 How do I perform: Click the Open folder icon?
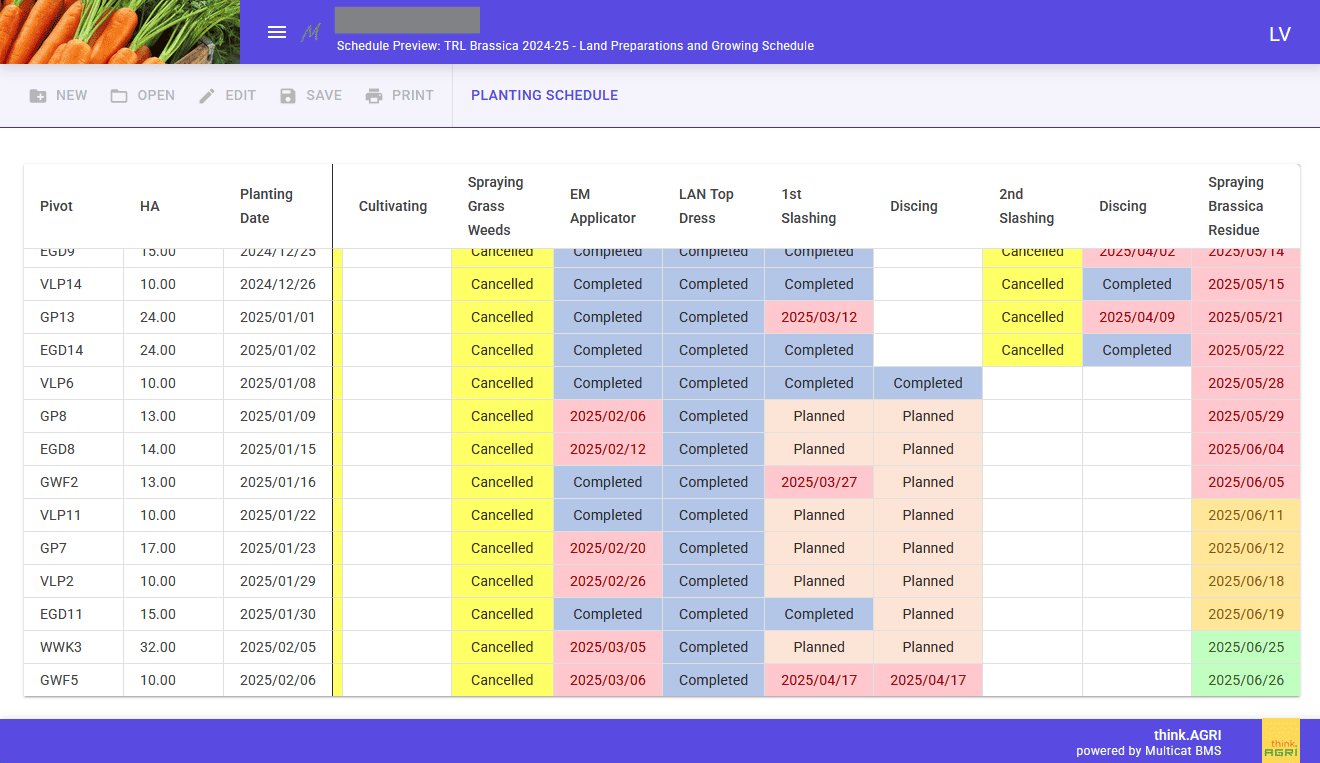tap(119, 96)
